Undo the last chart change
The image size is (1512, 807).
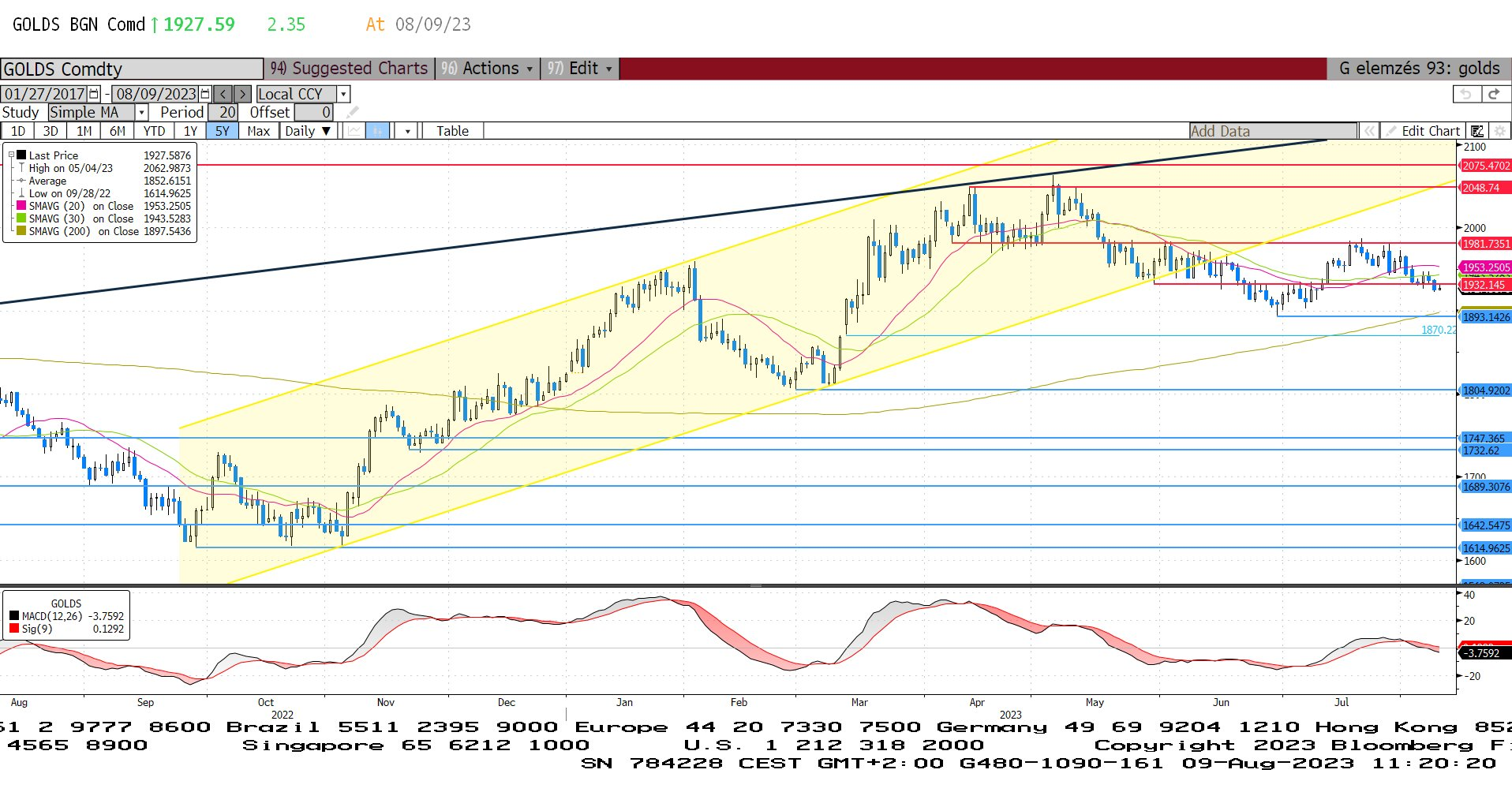(x=1466, y=94)
